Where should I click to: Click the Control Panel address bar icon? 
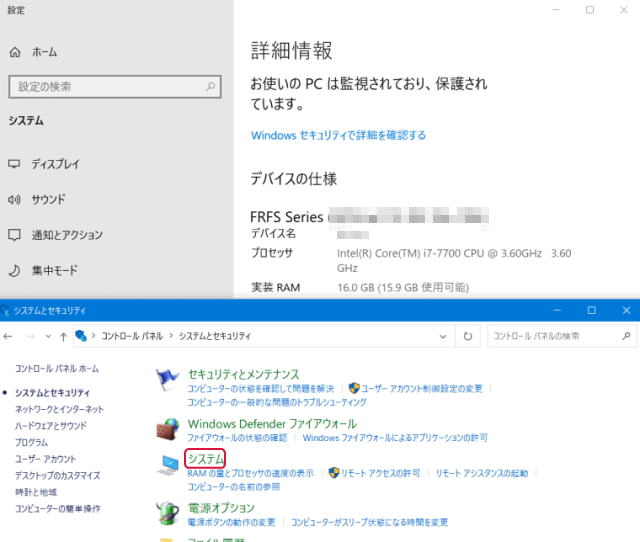coord(81,336)
